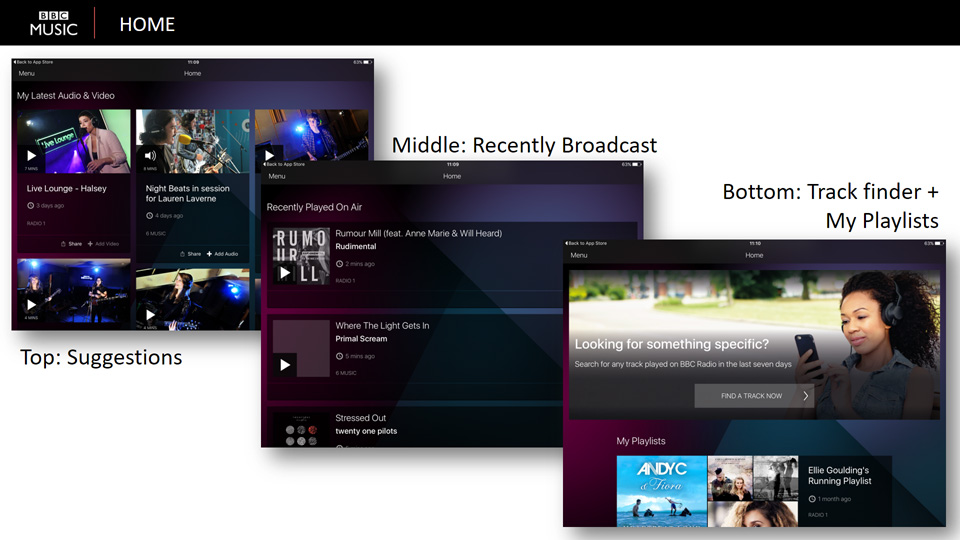Click the BBC Music logo
This screenshot has width=960, height=540.
(54, 23)
